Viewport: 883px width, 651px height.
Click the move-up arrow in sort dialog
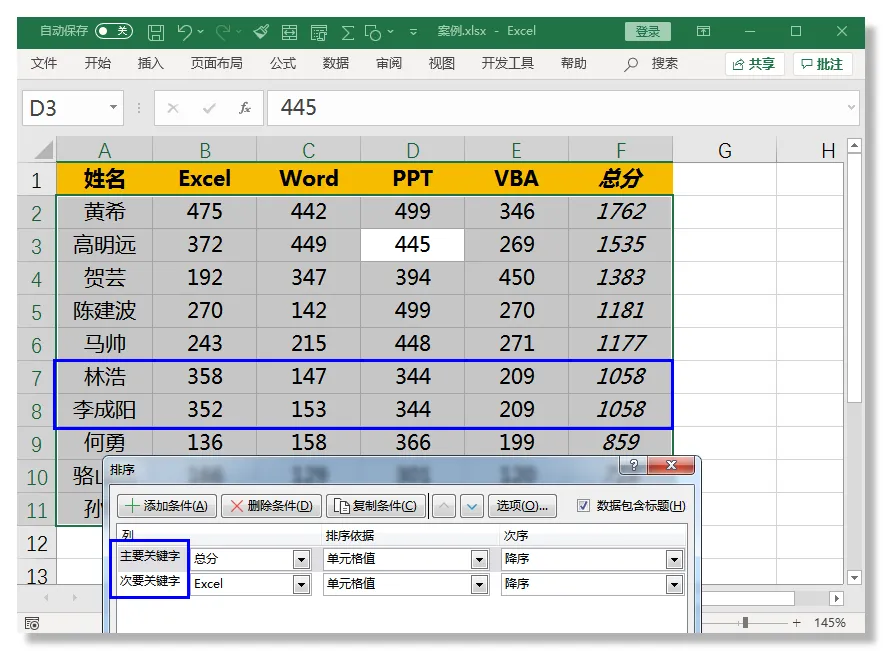(444, 506)
